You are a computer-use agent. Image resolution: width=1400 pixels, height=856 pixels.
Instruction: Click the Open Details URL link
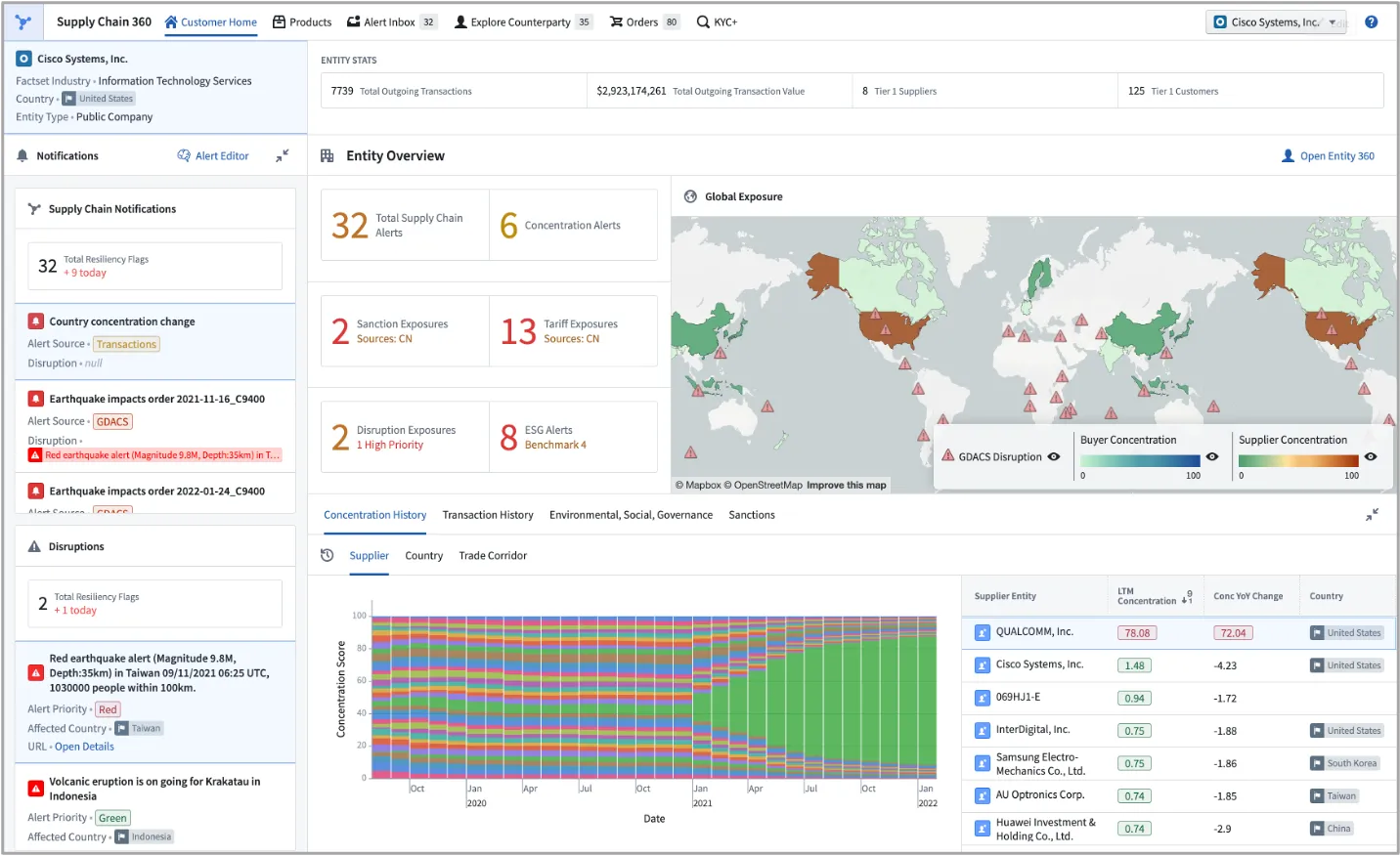[84, 747]
